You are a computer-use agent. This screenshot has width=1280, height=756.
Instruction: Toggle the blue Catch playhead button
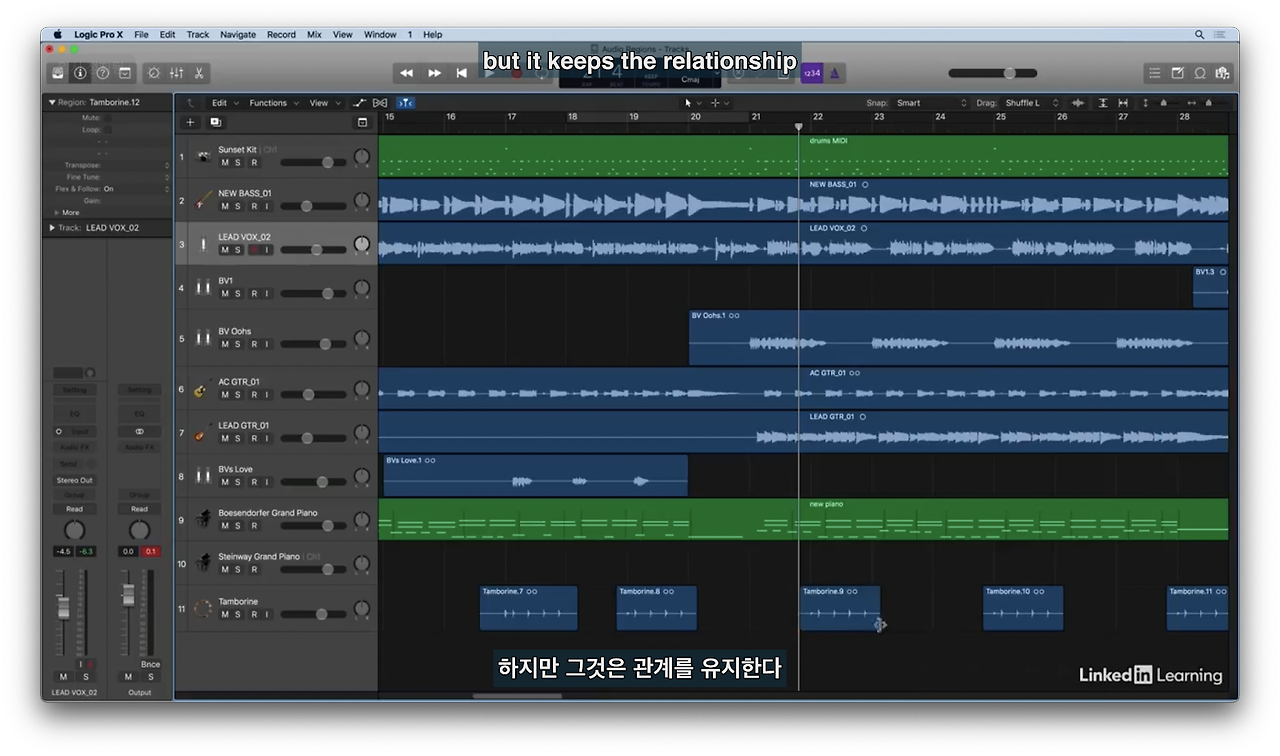coord(405,103)
